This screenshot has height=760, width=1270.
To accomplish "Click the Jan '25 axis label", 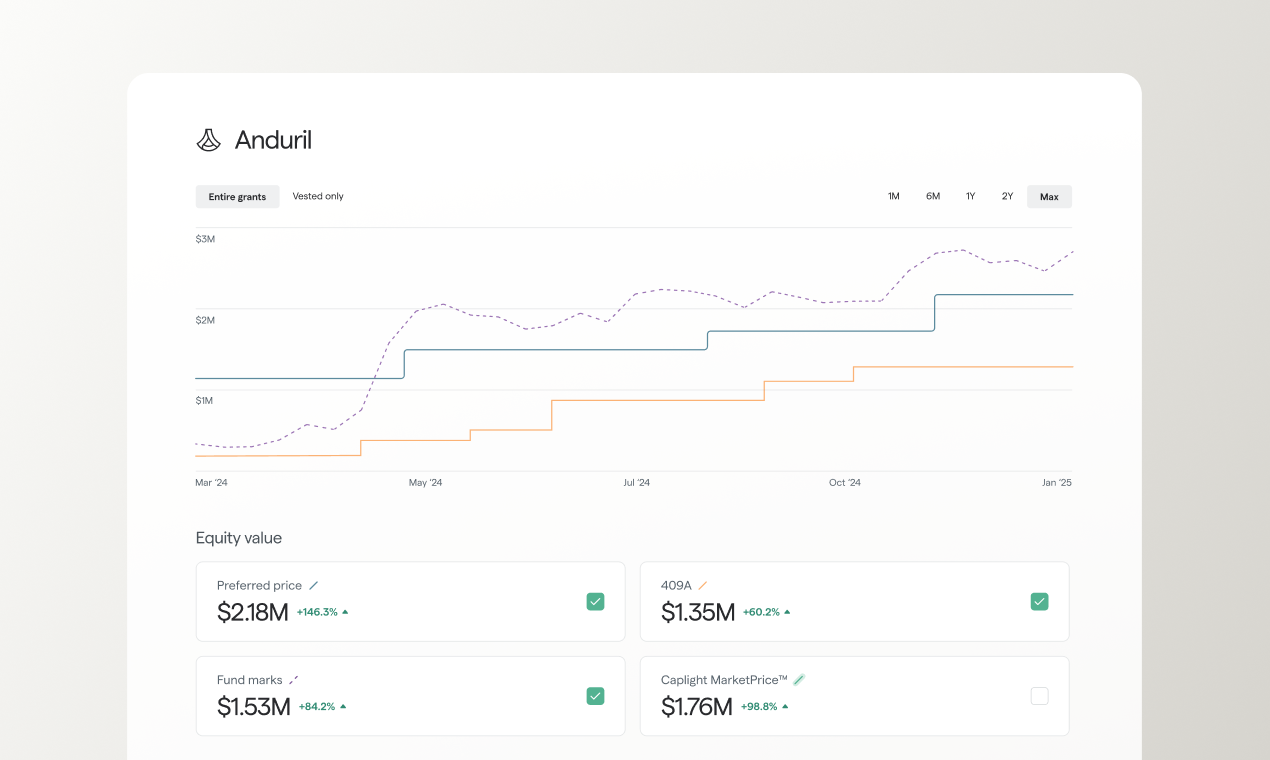I will tap(1057, 482).
